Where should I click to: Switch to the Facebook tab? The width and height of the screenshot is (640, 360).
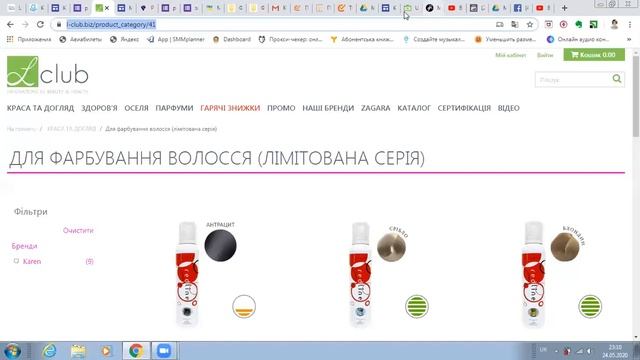(x=520, y=8)
